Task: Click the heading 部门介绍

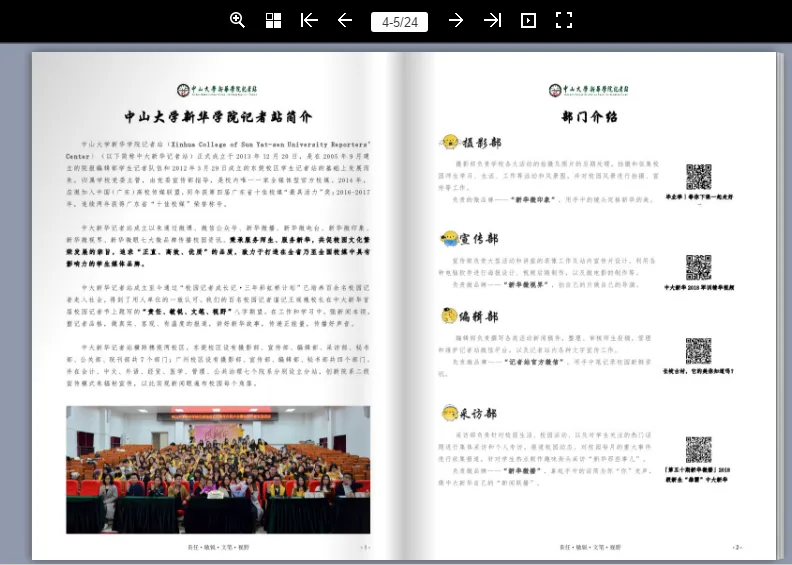Action: coord(589,117)
